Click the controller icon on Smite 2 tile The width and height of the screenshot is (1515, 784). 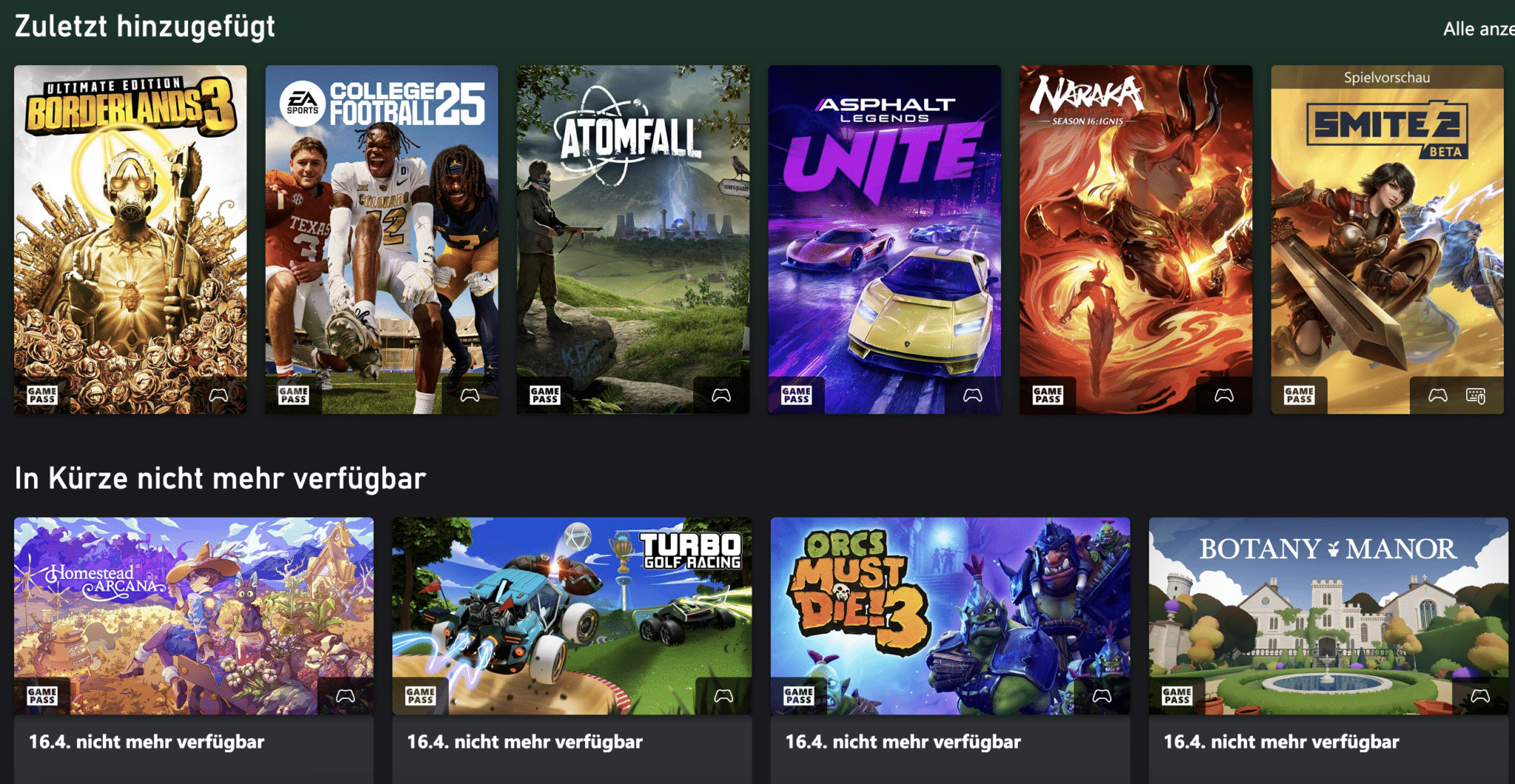[x=1438, y=395]
